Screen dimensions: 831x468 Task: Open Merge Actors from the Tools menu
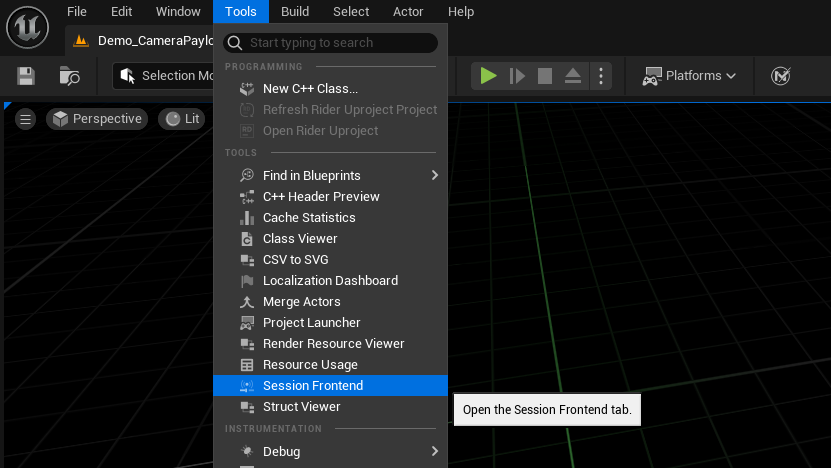301,302
